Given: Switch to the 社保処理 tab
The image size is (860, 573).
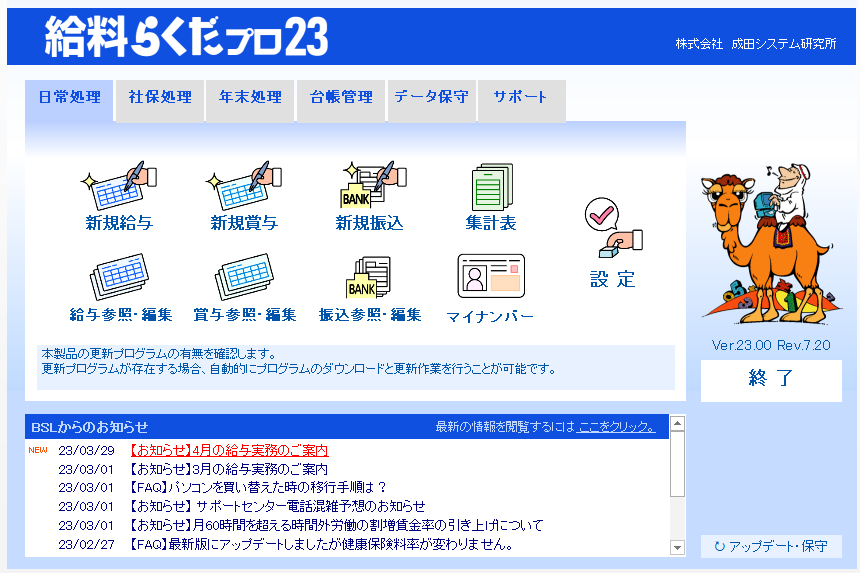Looking at the screenshot, I should pyautogui.click(x=160, y=98).
